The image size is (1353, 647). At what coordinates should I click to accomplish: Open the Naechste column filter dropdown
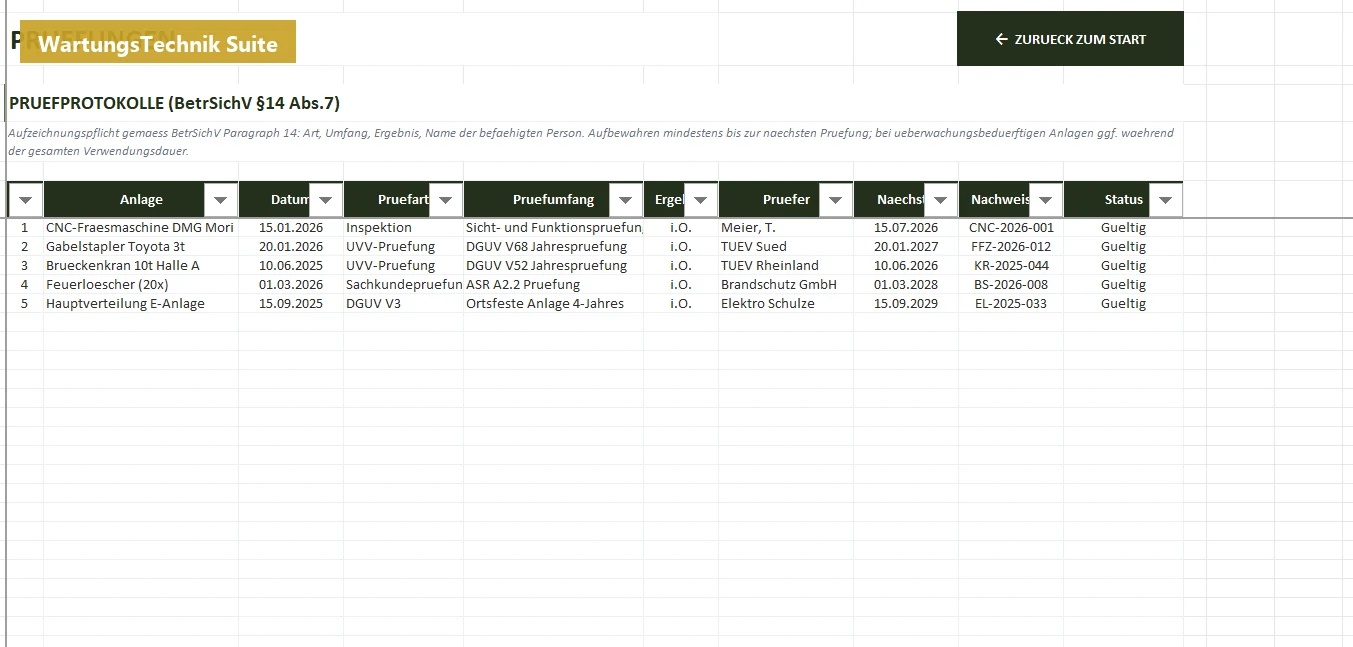click(940, 200)
